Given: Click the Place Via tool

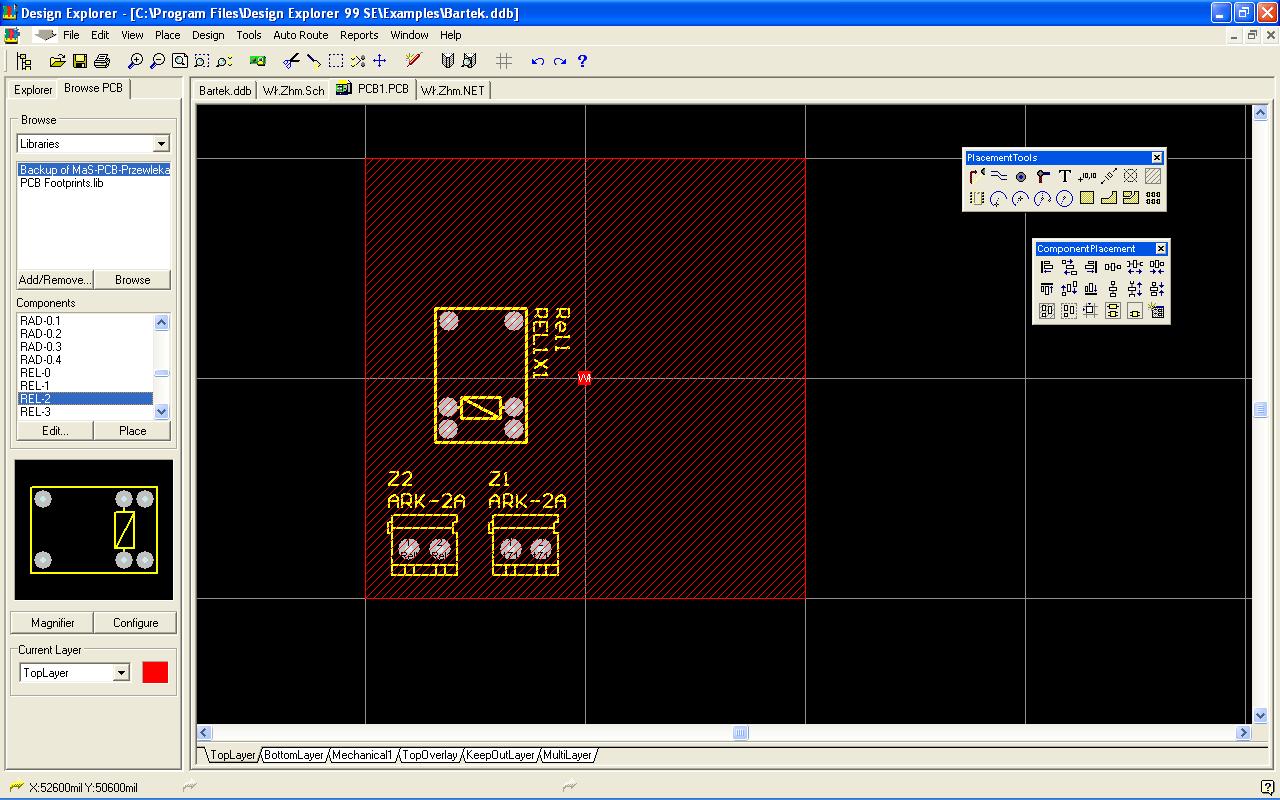Looking at the screenshot, I should (1043, 176).
